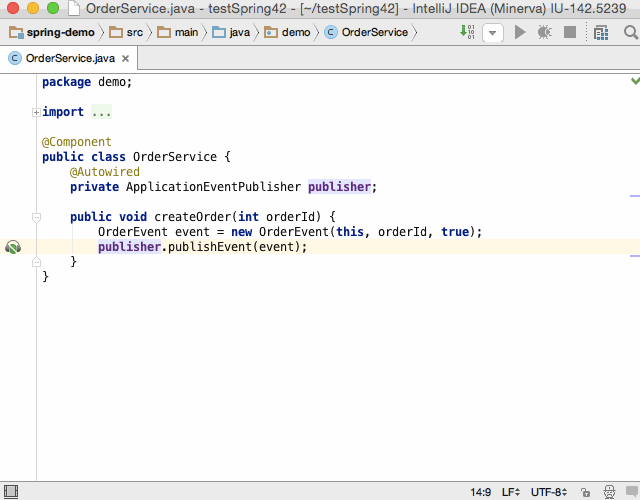The height and width of the screenshot is (500, 640).
Task: Click the publishEvent method call
Action: [x=210, y=247]
